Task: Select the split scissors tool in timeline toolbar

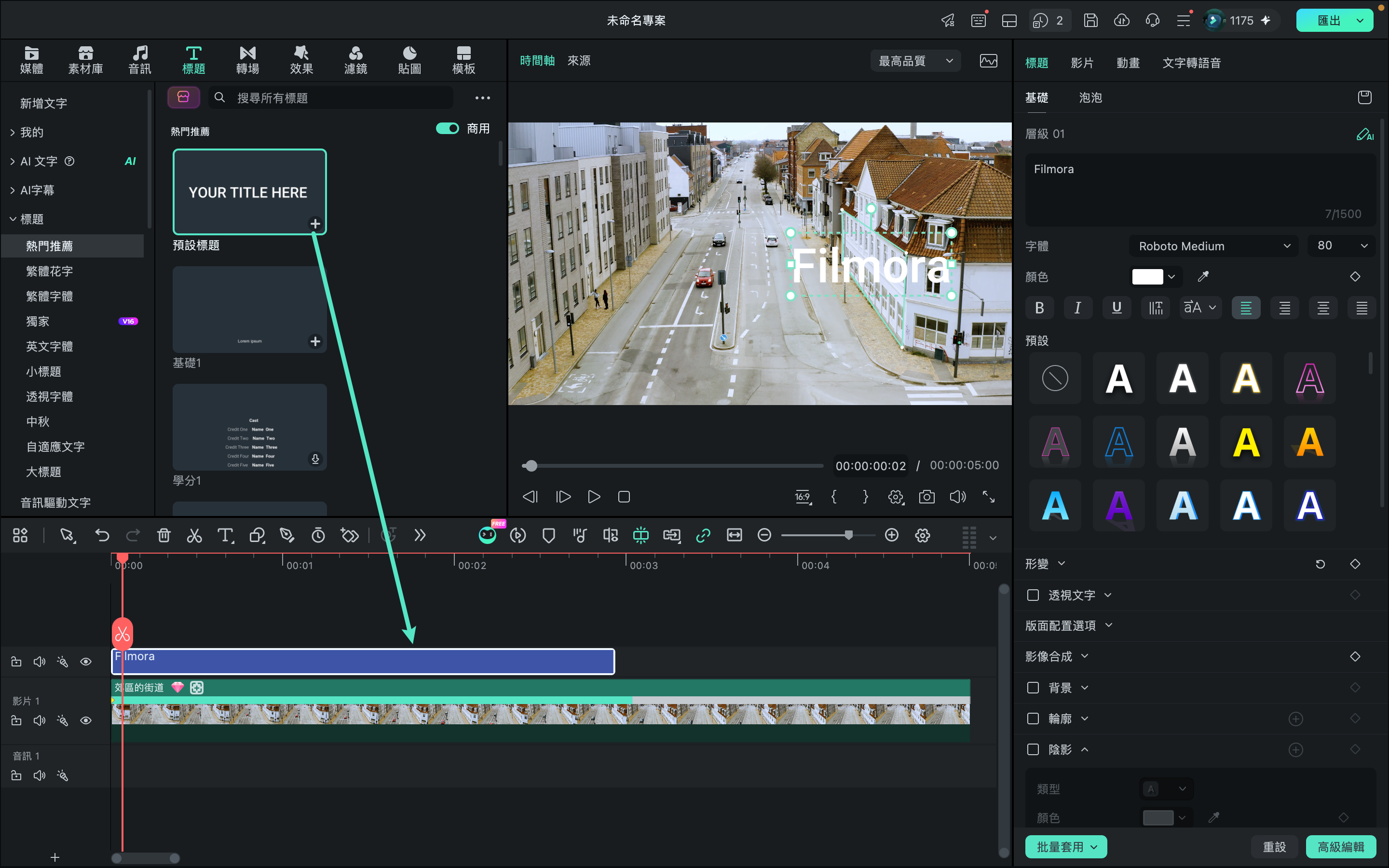Action: pyautogui.click(x=194, y=536)
